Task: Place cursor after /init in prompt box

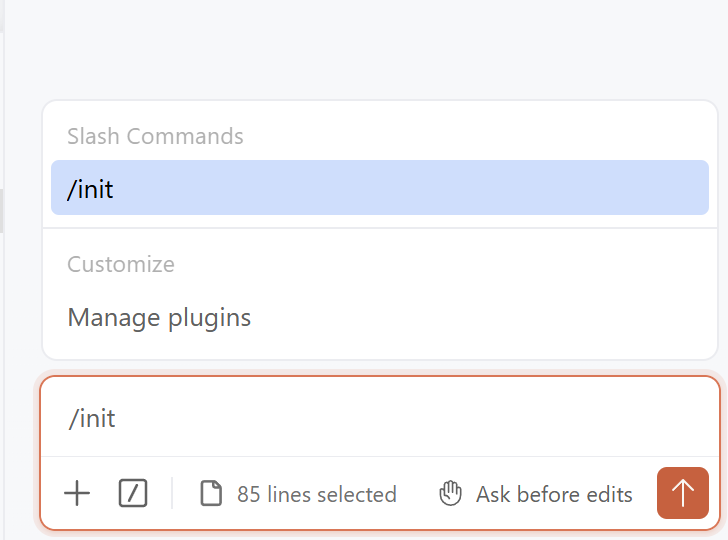Action: [x=117, y=419]
